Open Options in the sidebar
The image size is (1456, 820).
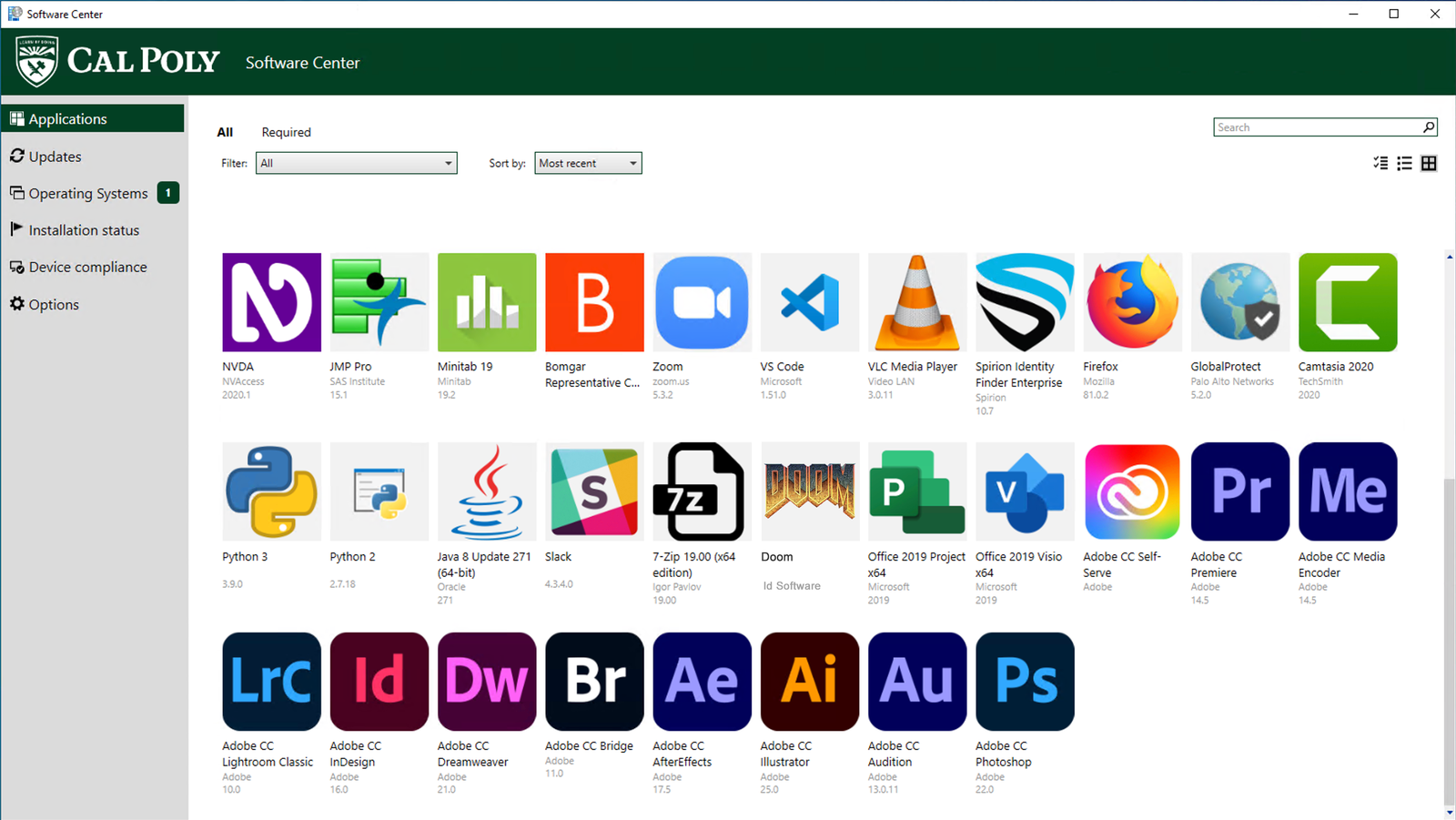click(94, 304)
